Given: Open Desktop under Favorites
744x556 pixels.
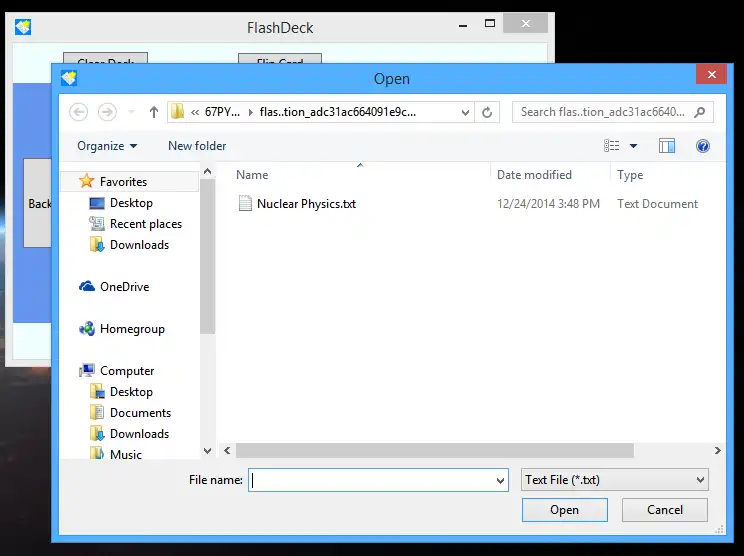Looking at the screenshot, I should pyautogui.click(x=131, y=203).
